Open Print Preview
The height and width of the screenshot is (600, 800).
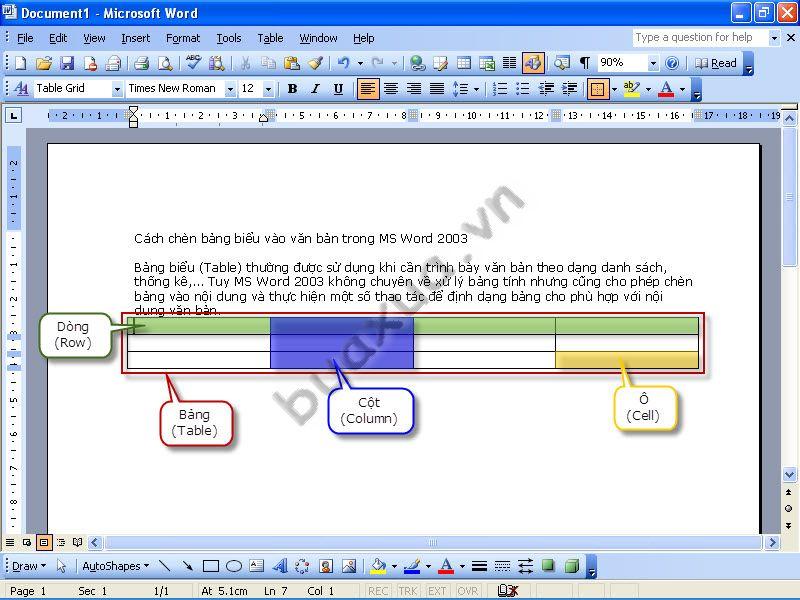tap(165, 63)
